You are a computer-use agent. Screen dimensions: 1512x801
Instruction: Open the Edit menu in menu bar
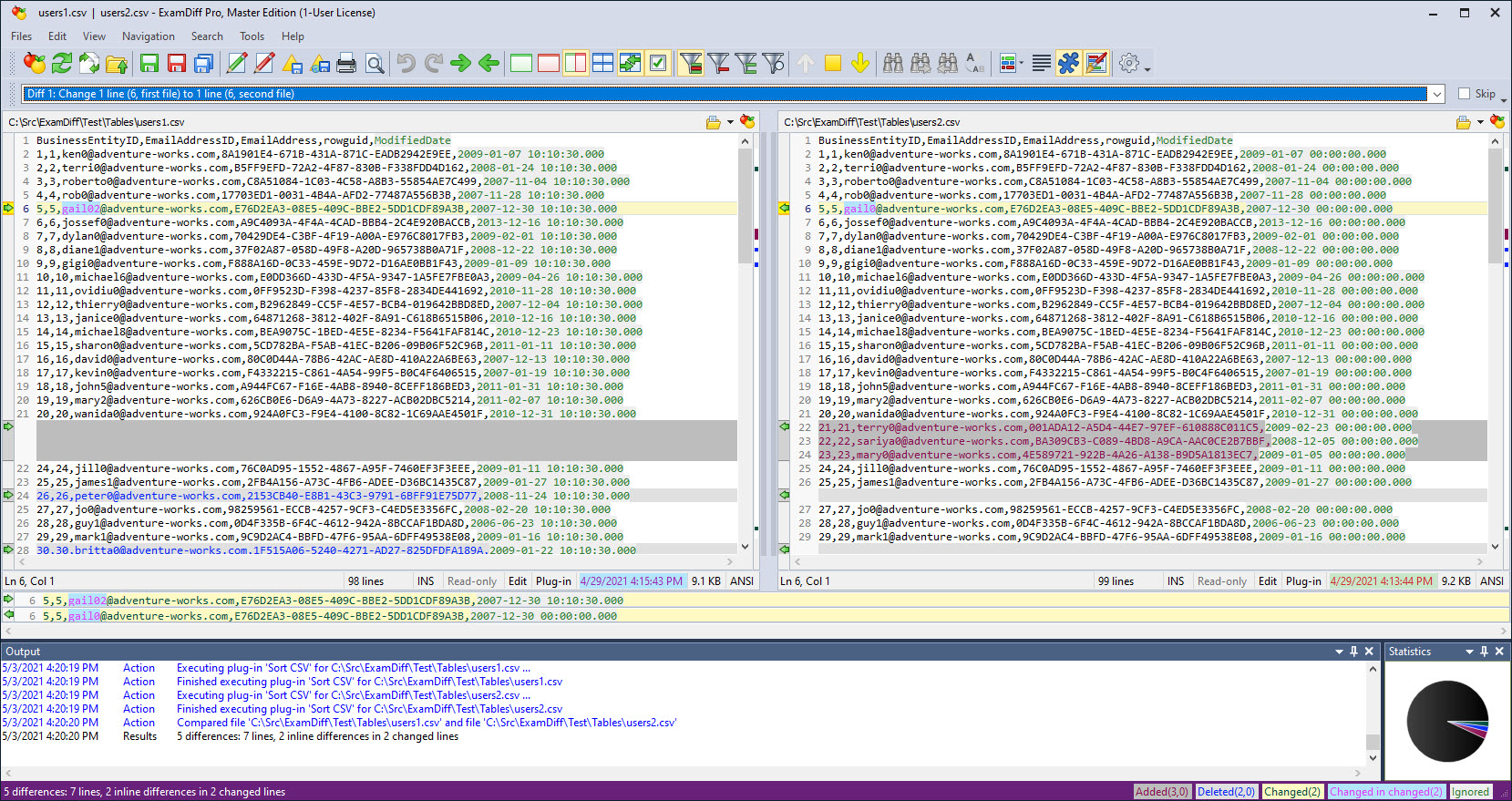point(57,36)
